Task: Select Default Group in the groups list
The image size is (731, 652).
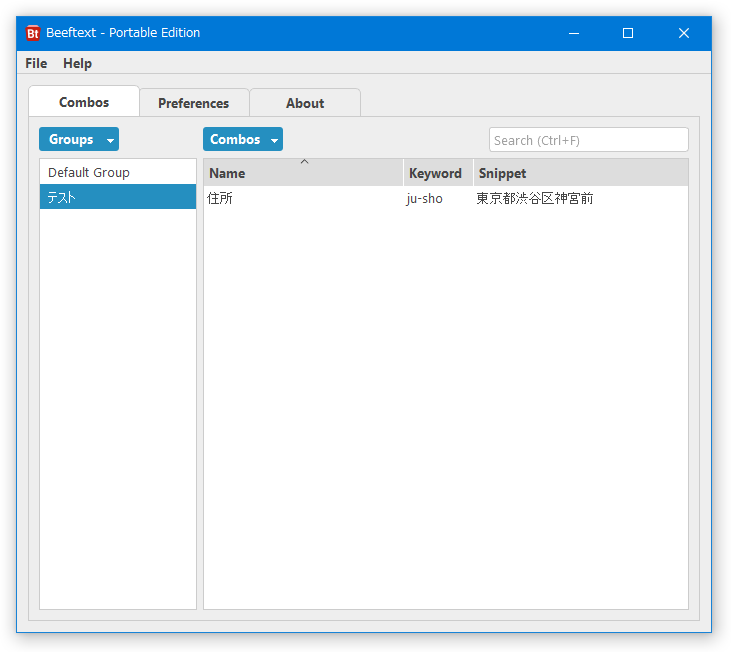Action: click(x=118, y=172)
